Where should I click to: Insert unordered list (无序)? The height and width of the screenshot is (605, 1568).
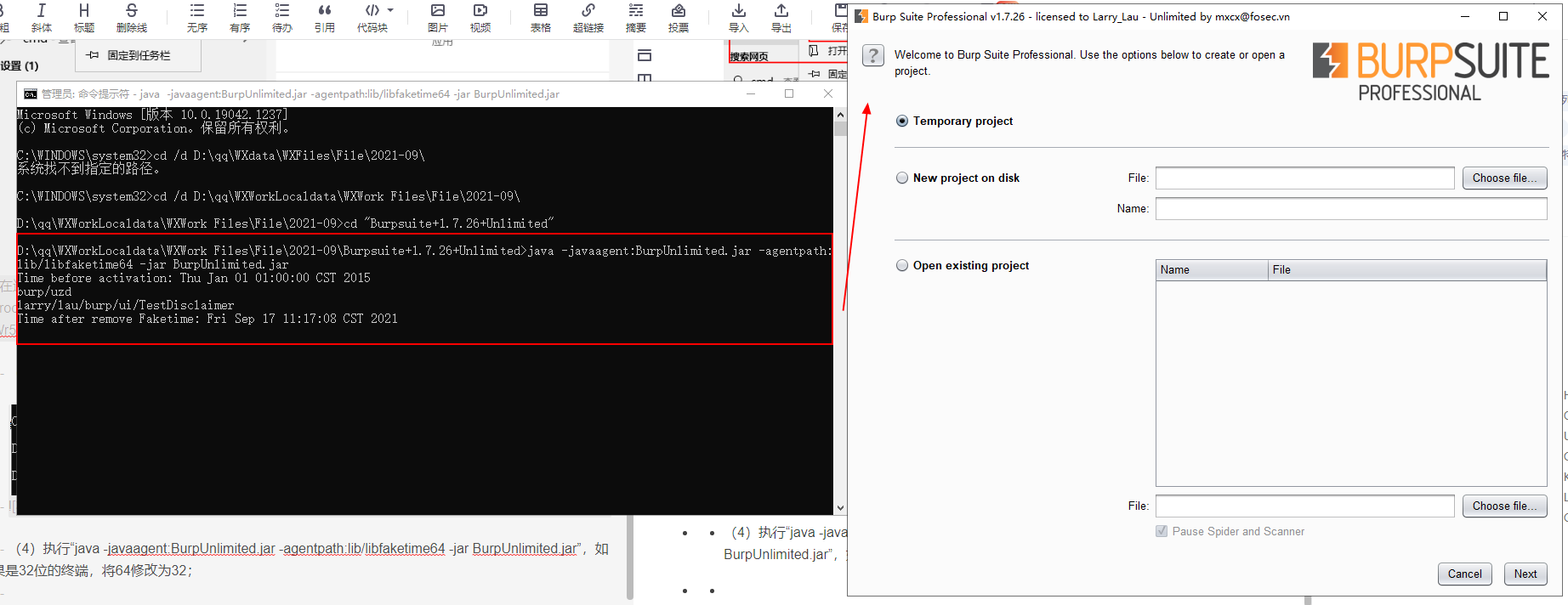click(197, 17)
